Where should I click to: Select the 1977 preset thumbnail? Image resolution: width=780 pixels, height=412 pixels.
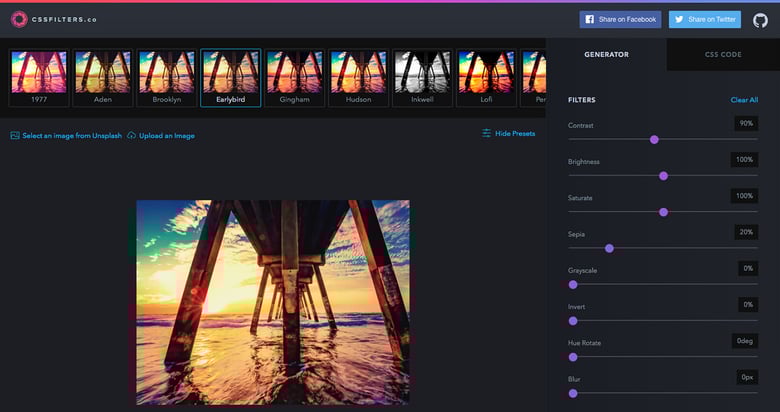[x=39, y=78]
